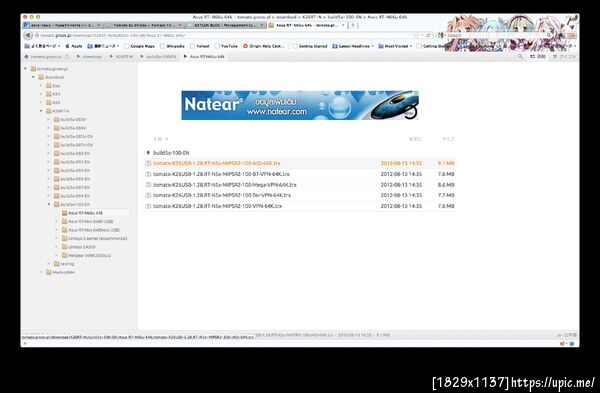600x393 pixels.
Task: Go up to parent folder build5x-100-EN in the file list
Action: (171, 153)
